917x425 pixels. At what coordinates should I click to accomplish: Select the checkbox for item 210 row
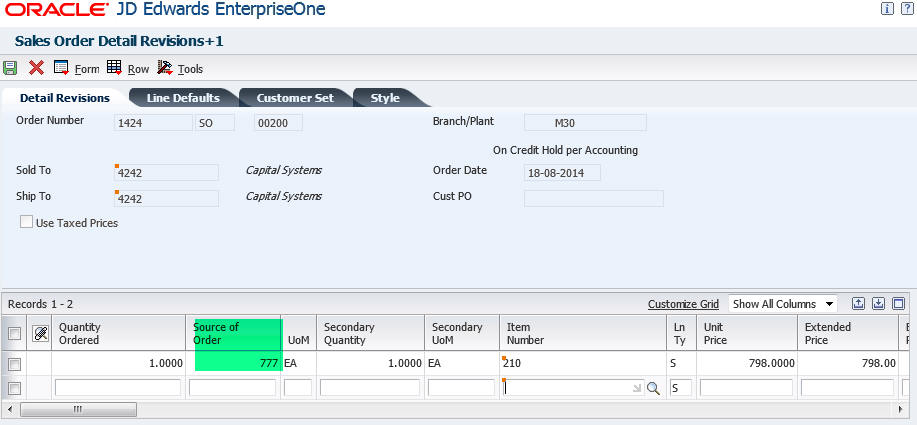(x=15, y=364)
